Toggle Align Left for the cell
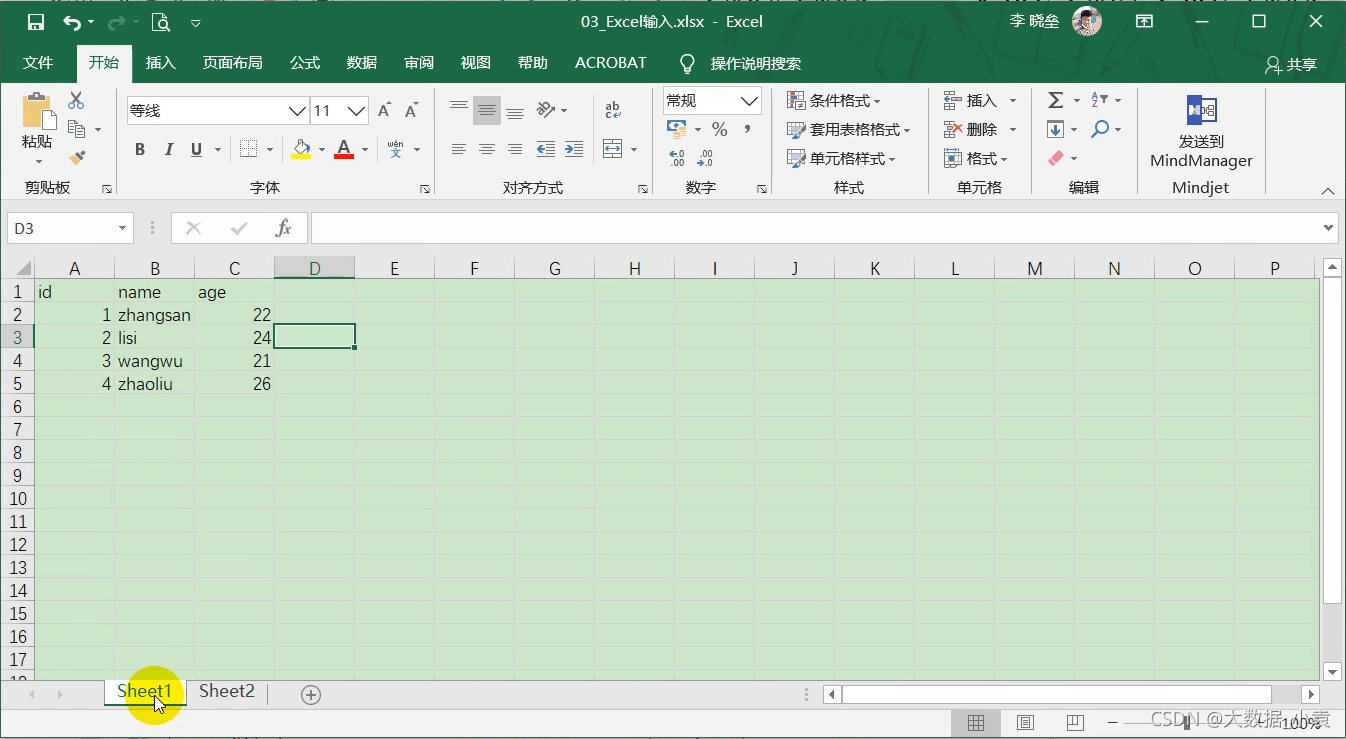Image resolution: width=1346 pixels, height=739 pixels. (x=459, y=149)
